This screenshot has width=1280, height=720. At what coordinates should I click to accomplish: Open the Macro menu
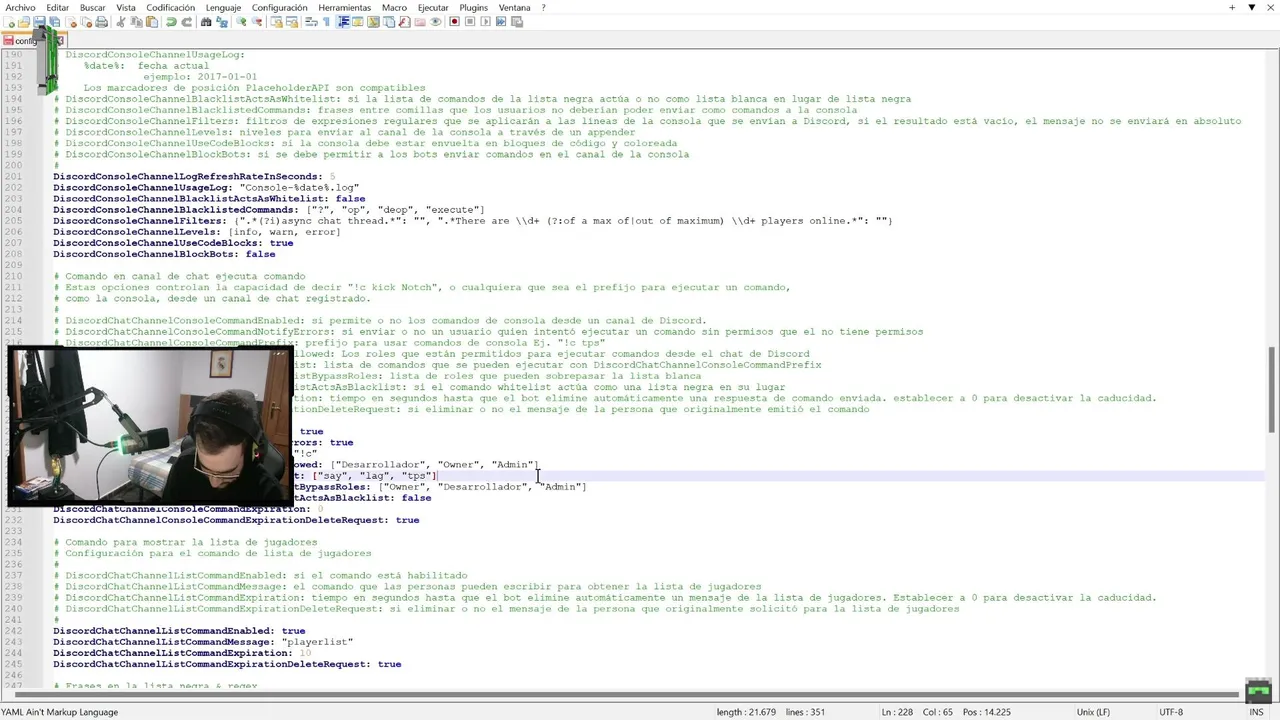point(395,7)
